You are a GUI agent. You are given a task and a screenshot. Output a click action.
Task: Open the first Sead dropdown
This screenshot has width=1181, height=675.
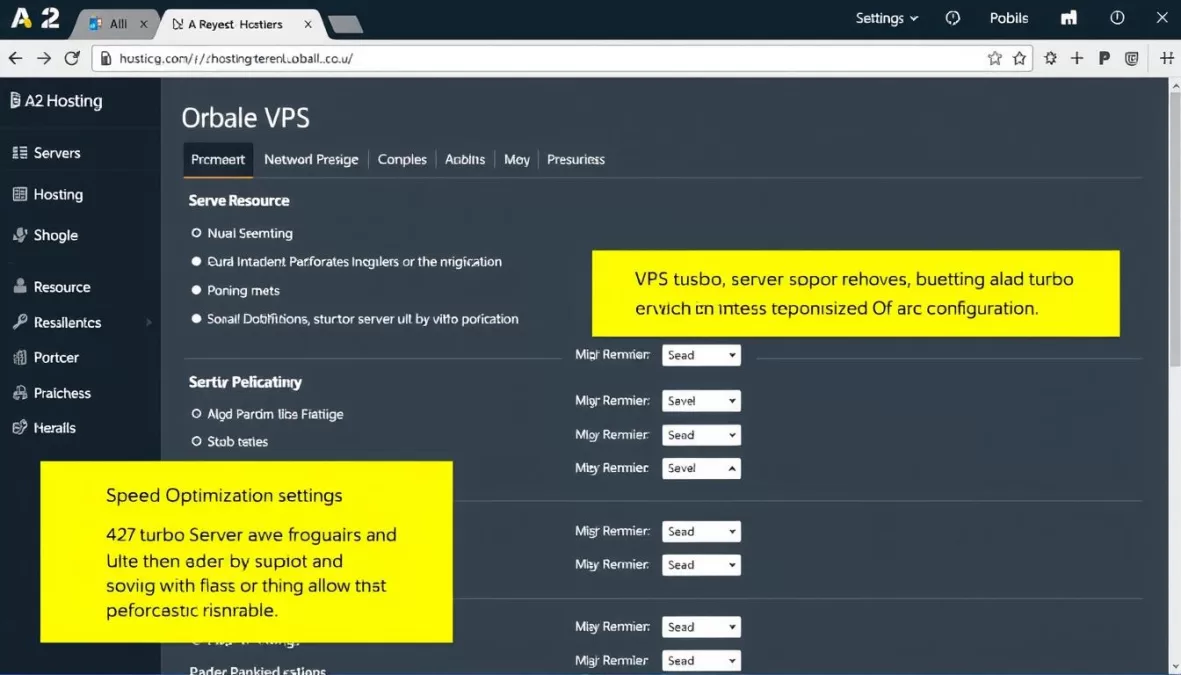coord(701,354)
